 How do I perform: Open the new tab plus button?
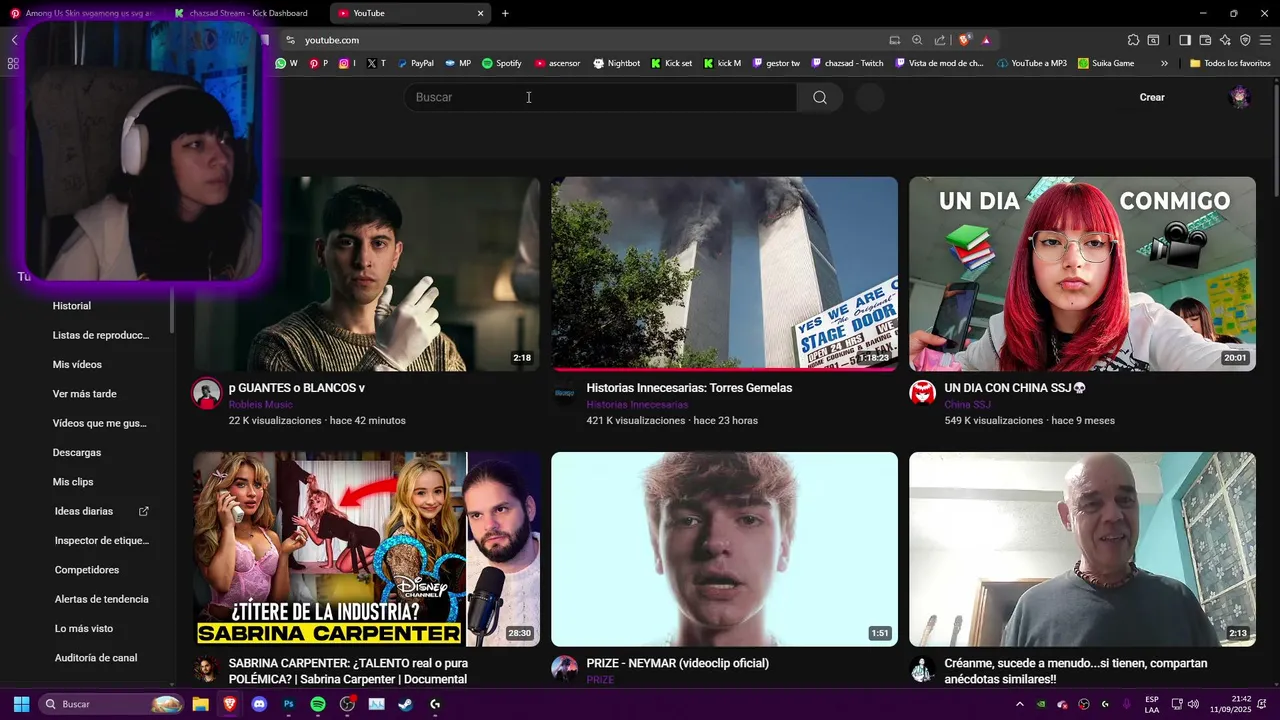click(x=505, y=13)
